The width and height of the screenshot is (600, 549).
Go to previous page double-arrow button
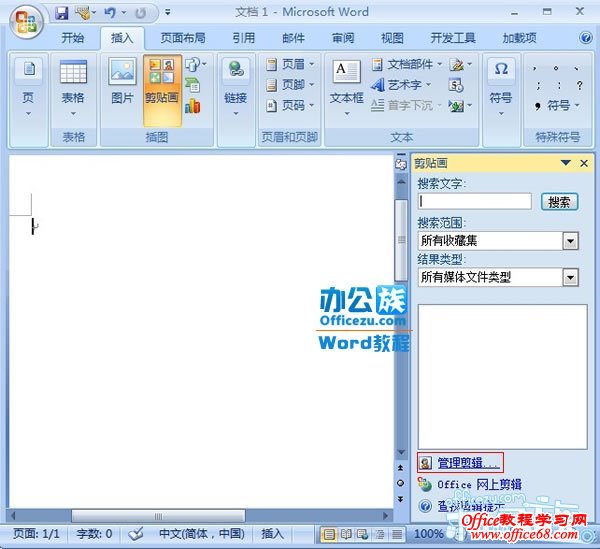pos(401,468)
